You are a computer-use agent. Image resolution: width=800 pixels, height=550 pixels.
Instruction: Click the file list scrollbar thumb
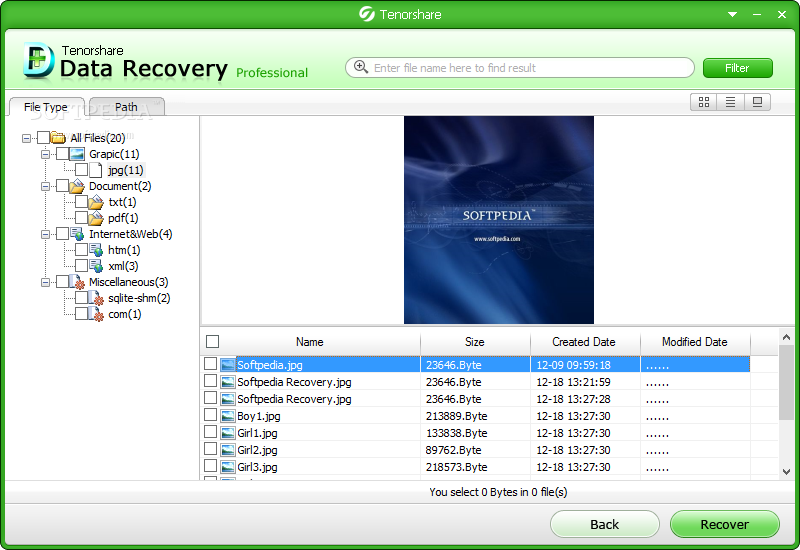(786, 383)
